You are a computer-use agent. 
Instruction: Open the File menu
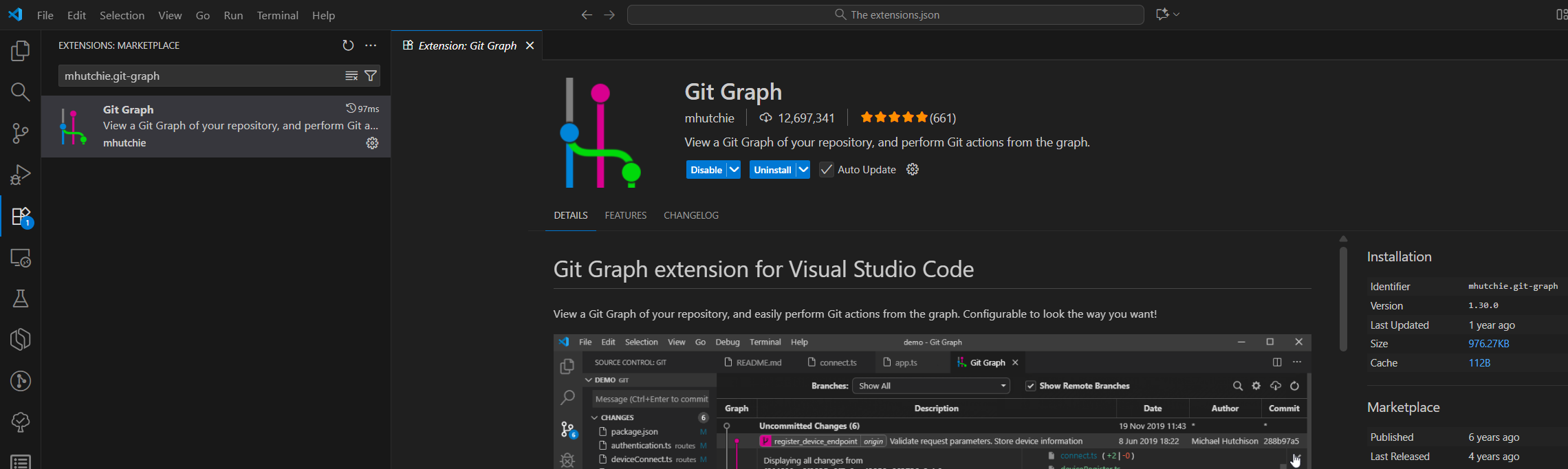click(x=45, y=15)
